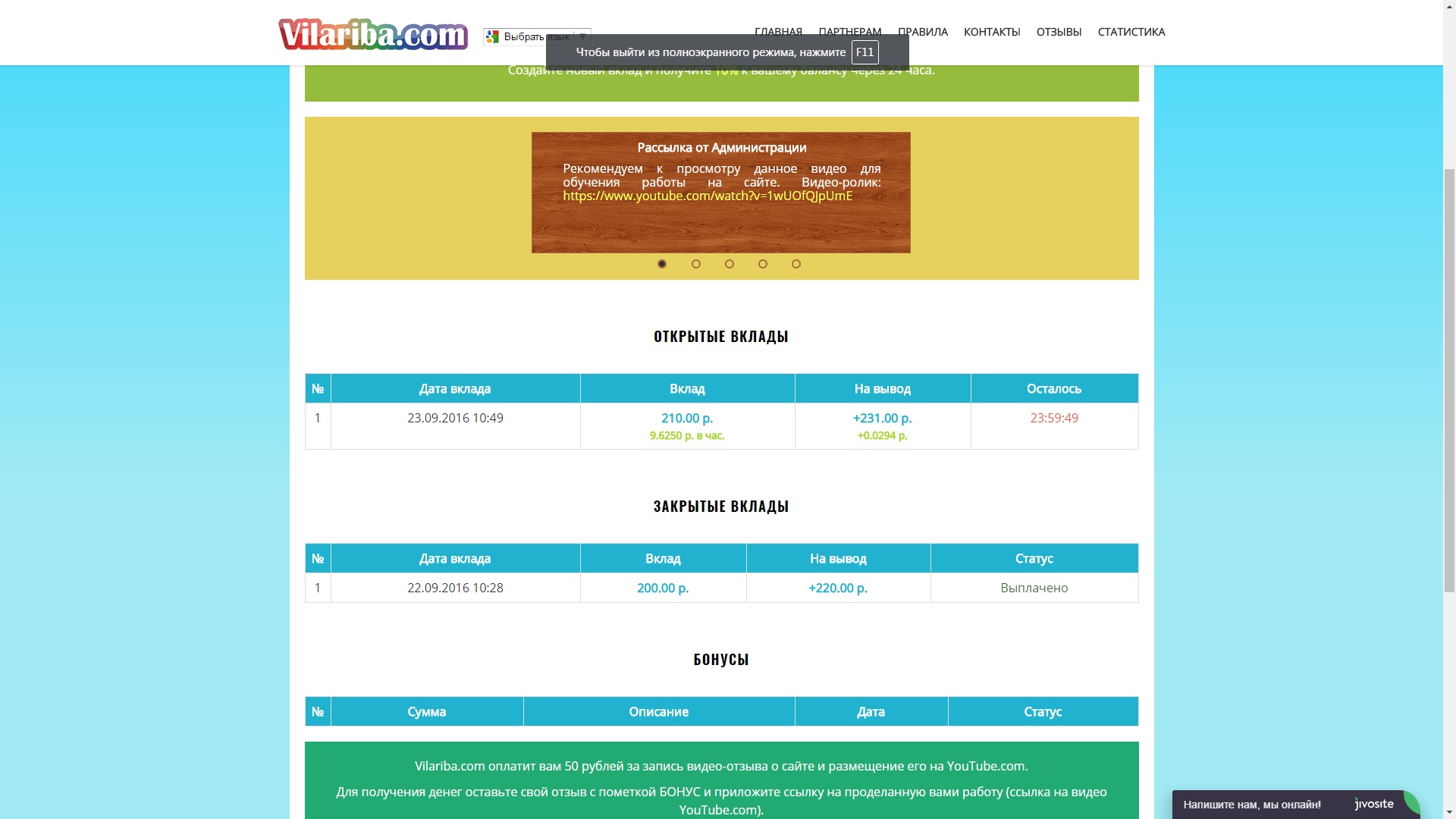Click the Vilariba.com logo

tap(373, 34)
